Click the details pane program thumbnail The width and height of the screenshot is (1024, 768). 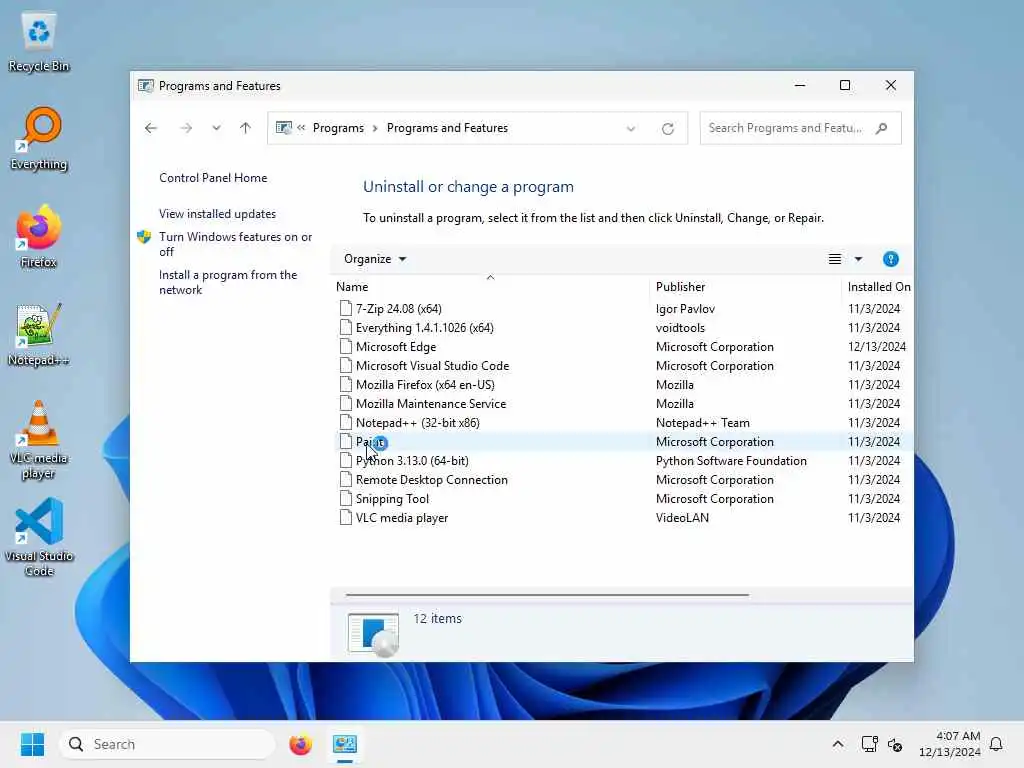[x=373, y=633]
